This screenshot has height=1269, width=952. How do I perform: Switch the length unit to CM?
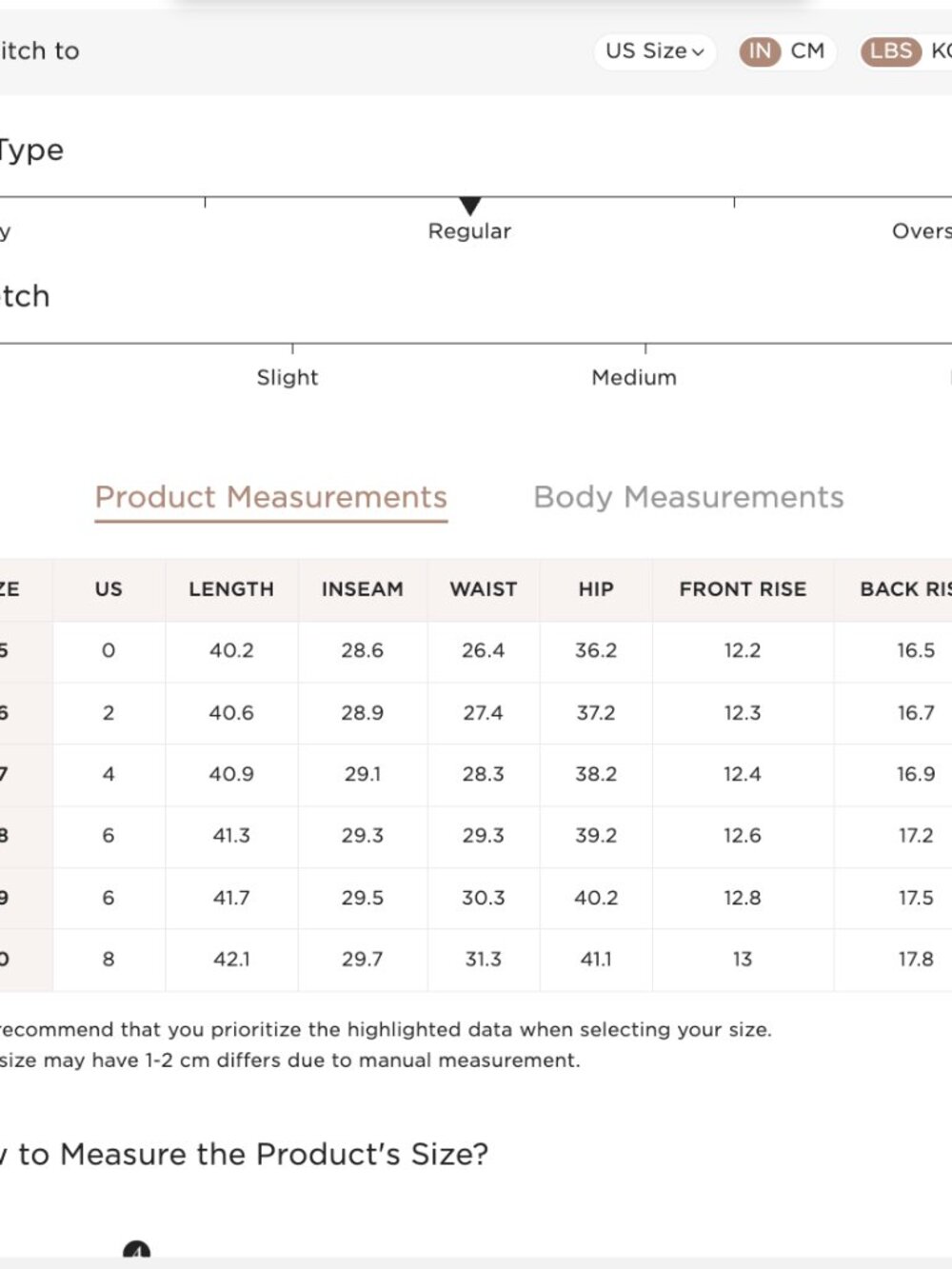[807, 51]
